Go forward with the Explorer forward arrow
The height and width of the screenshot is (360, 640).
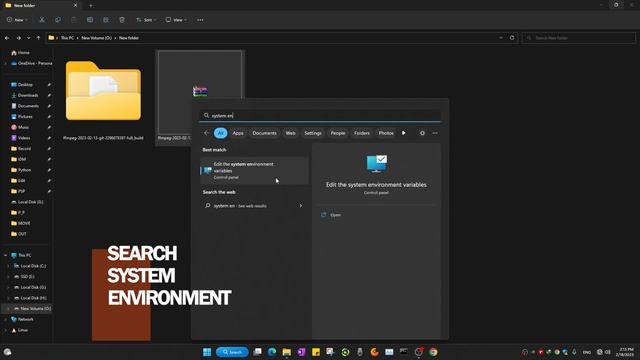click(18, 38)
